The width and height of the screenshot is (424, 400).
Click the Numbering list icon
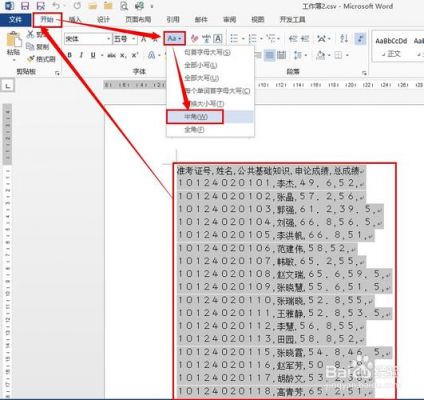pos(253,39)
